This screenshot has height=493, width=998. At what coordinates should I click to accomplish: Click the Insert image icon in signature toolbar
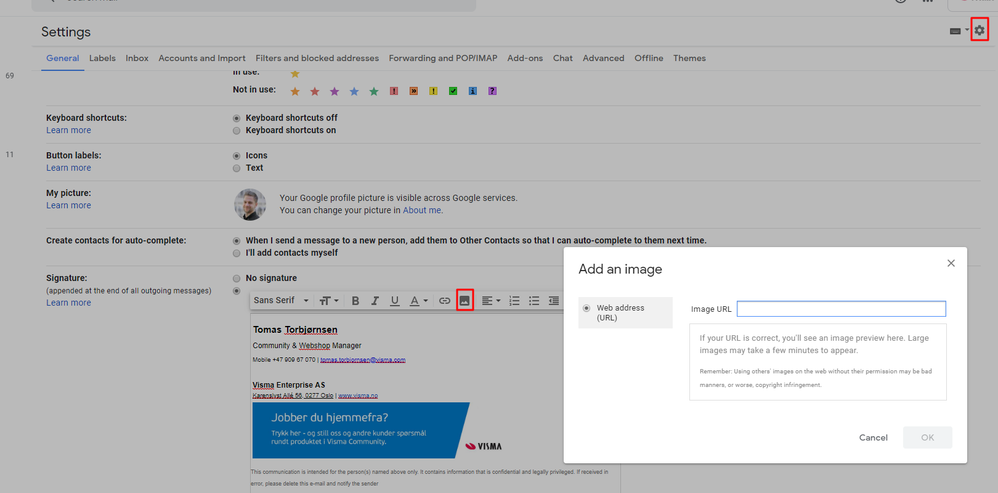465,300
